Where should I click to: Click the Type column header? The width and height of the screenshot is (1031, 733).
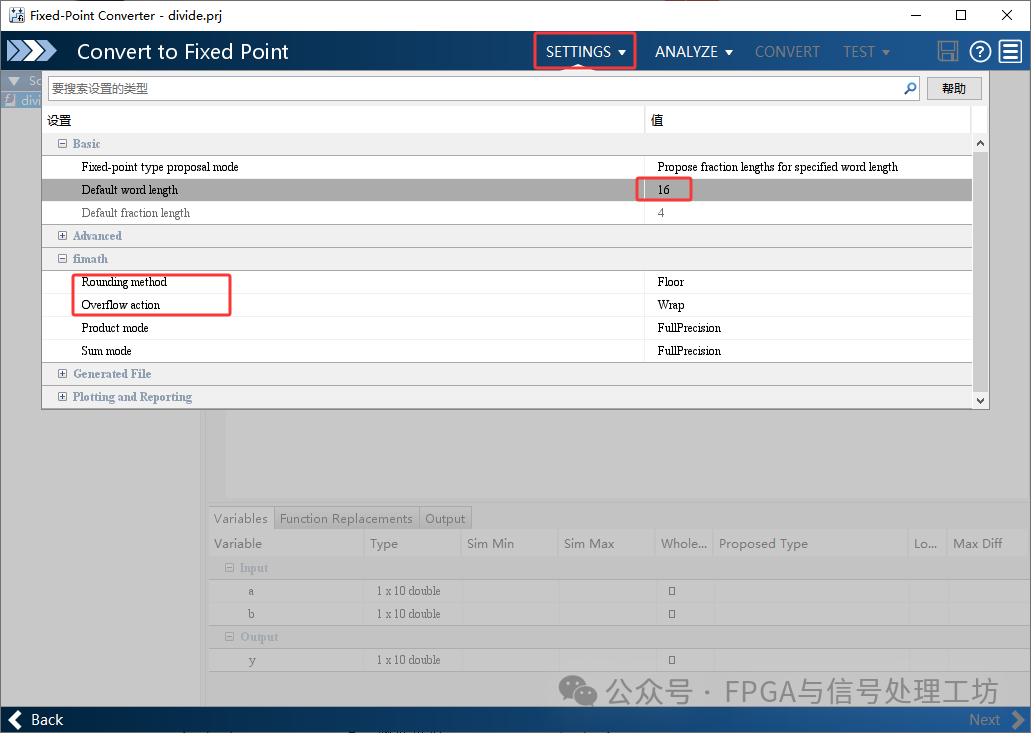[x=412, y=543]
